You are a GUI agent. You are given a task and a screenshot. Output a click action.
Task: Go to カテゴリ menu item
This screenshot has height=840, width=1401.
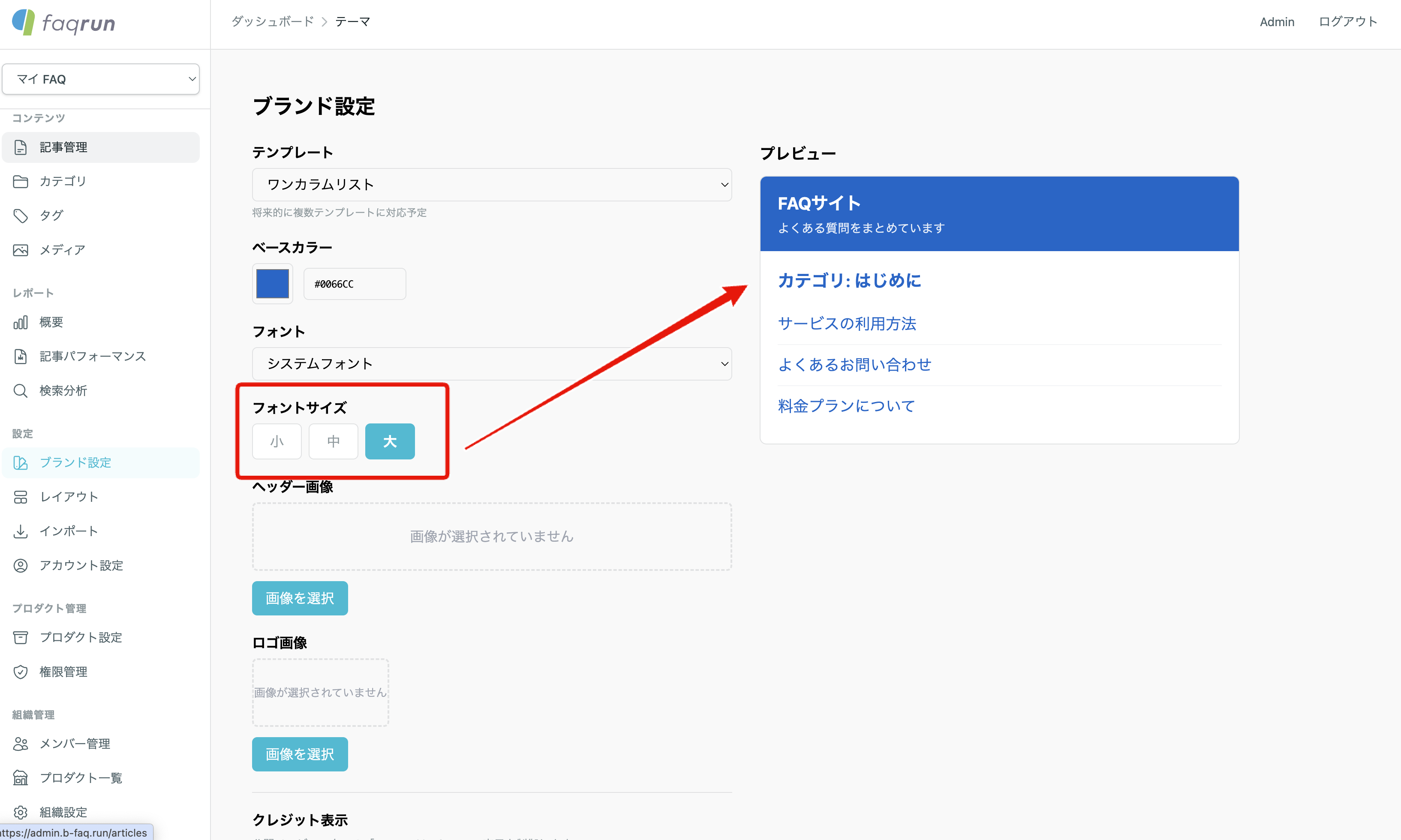click(x=101, y=182)
